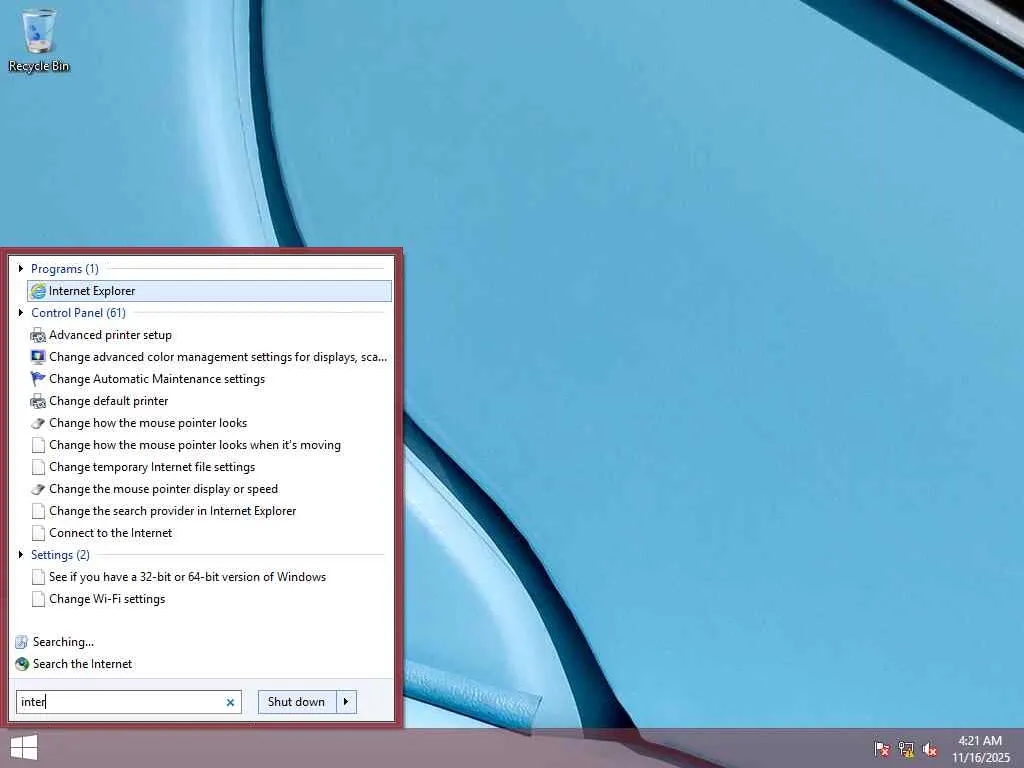Select Change how the mouse pointer looks
This screenshot has height=768, width=1024.
pyautogui.click(x=209, y=423)
